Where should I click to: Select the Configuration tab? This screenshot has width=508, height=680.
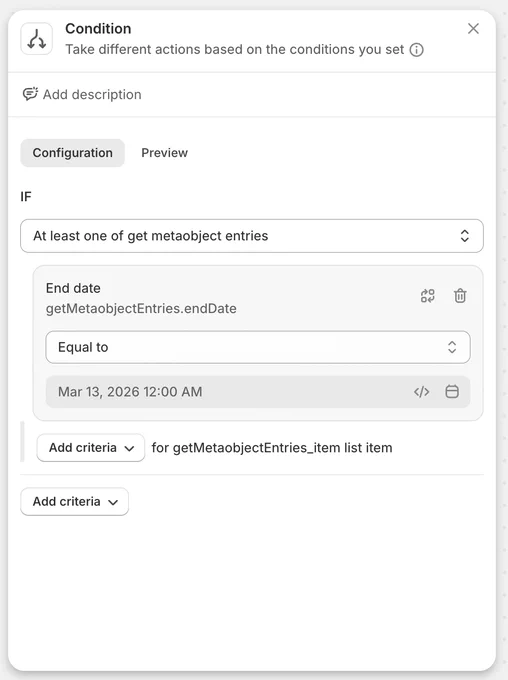coord(72,153)
